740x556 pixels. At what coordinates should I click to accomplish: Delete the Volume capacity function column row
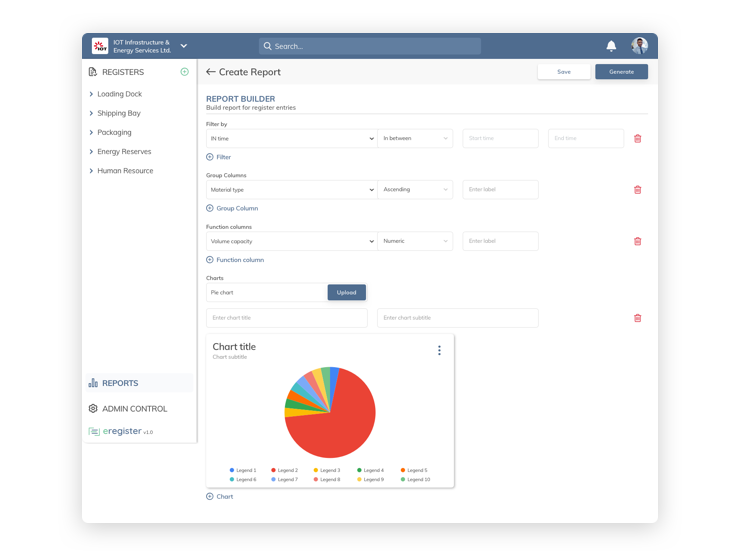point(637,241)
